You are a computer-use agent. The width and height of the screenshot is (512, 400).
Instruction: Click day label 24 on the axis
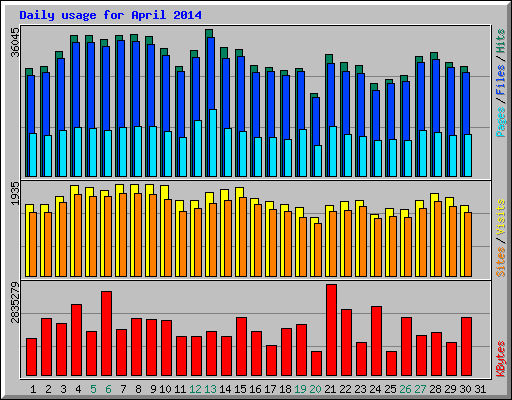375,389
